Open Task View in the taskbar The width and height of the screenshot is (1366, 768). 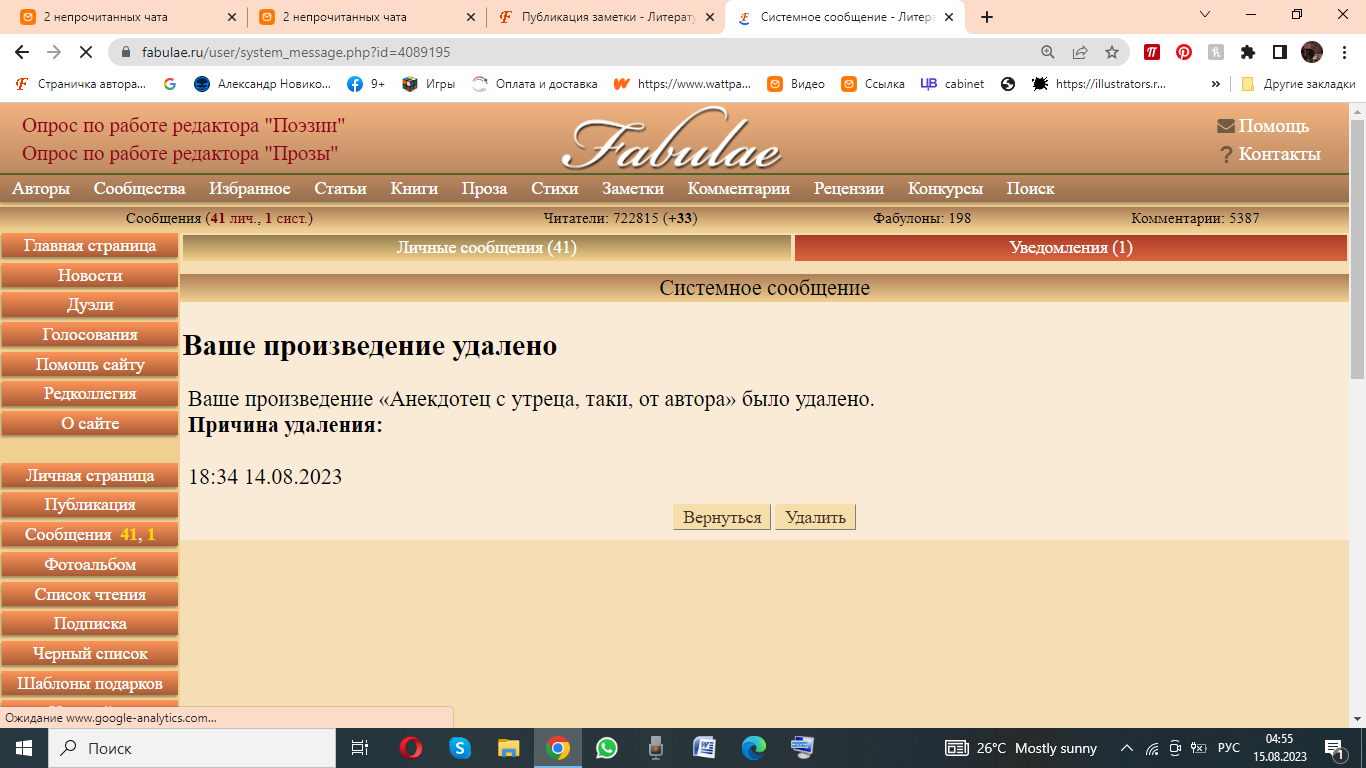pos(360,748)
